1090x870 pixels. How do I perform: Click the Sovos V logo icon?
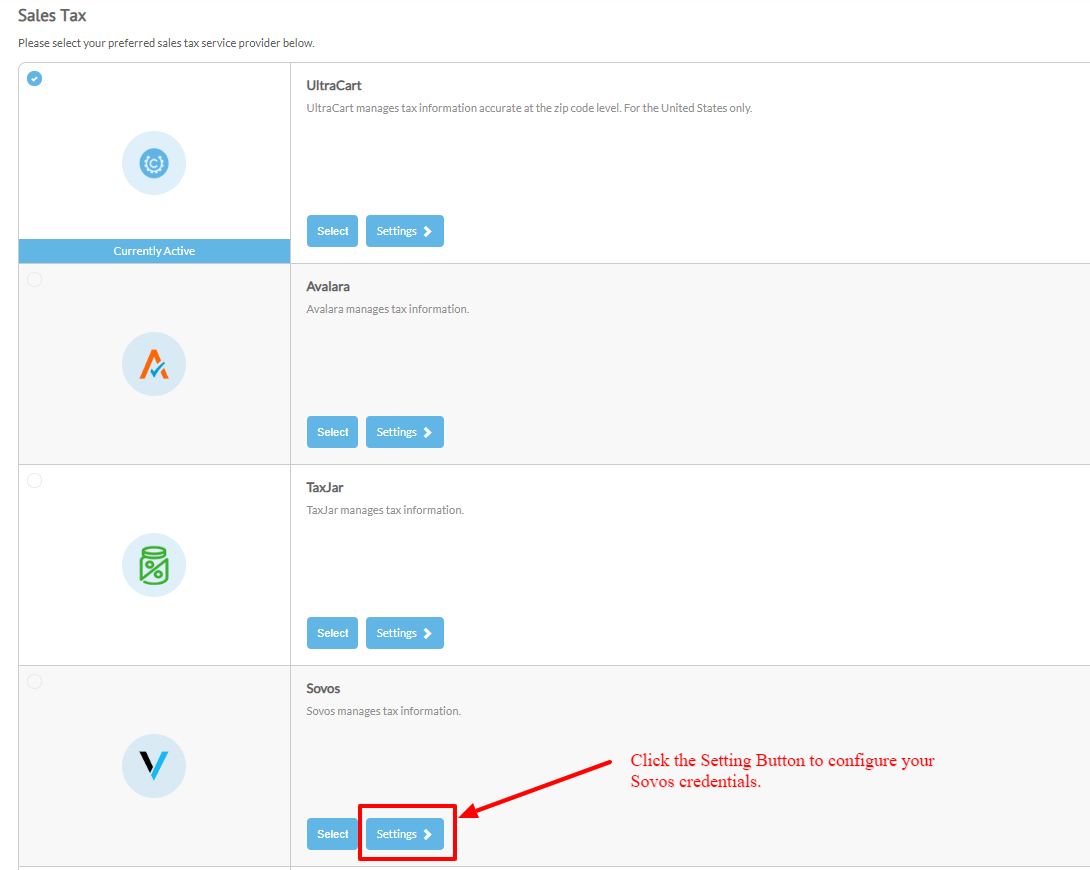(154, 766)
